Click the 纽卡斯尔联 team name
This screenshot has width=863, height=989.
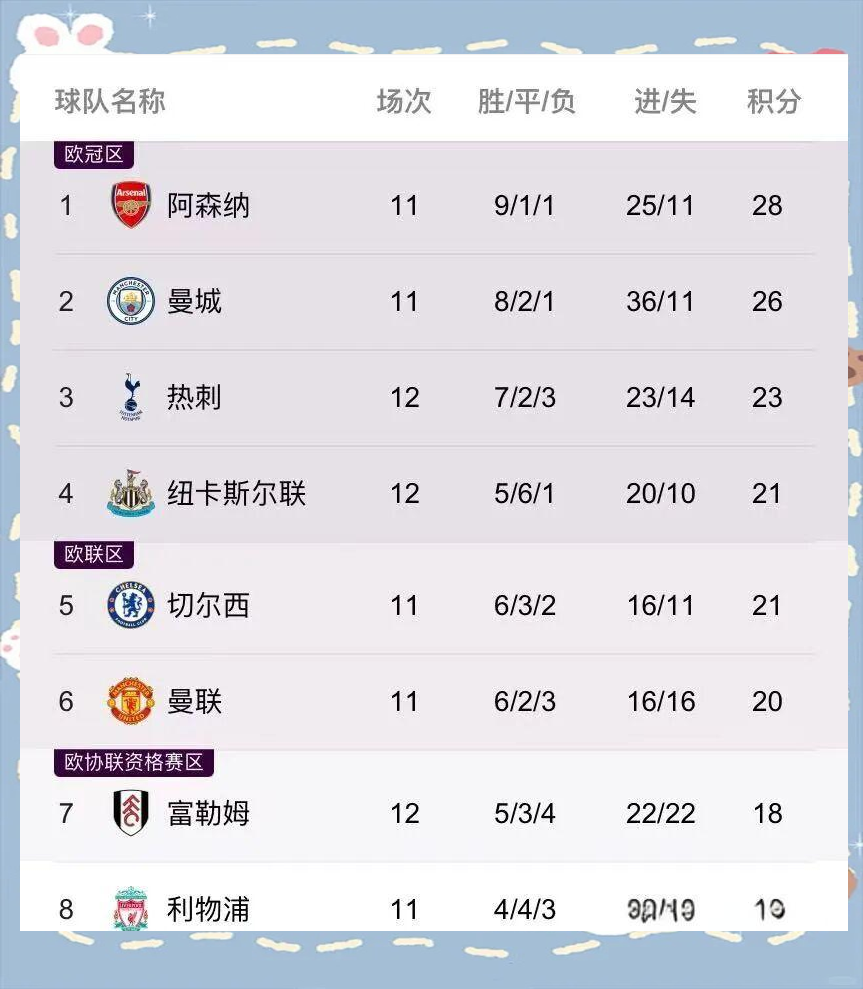[236, 493]
